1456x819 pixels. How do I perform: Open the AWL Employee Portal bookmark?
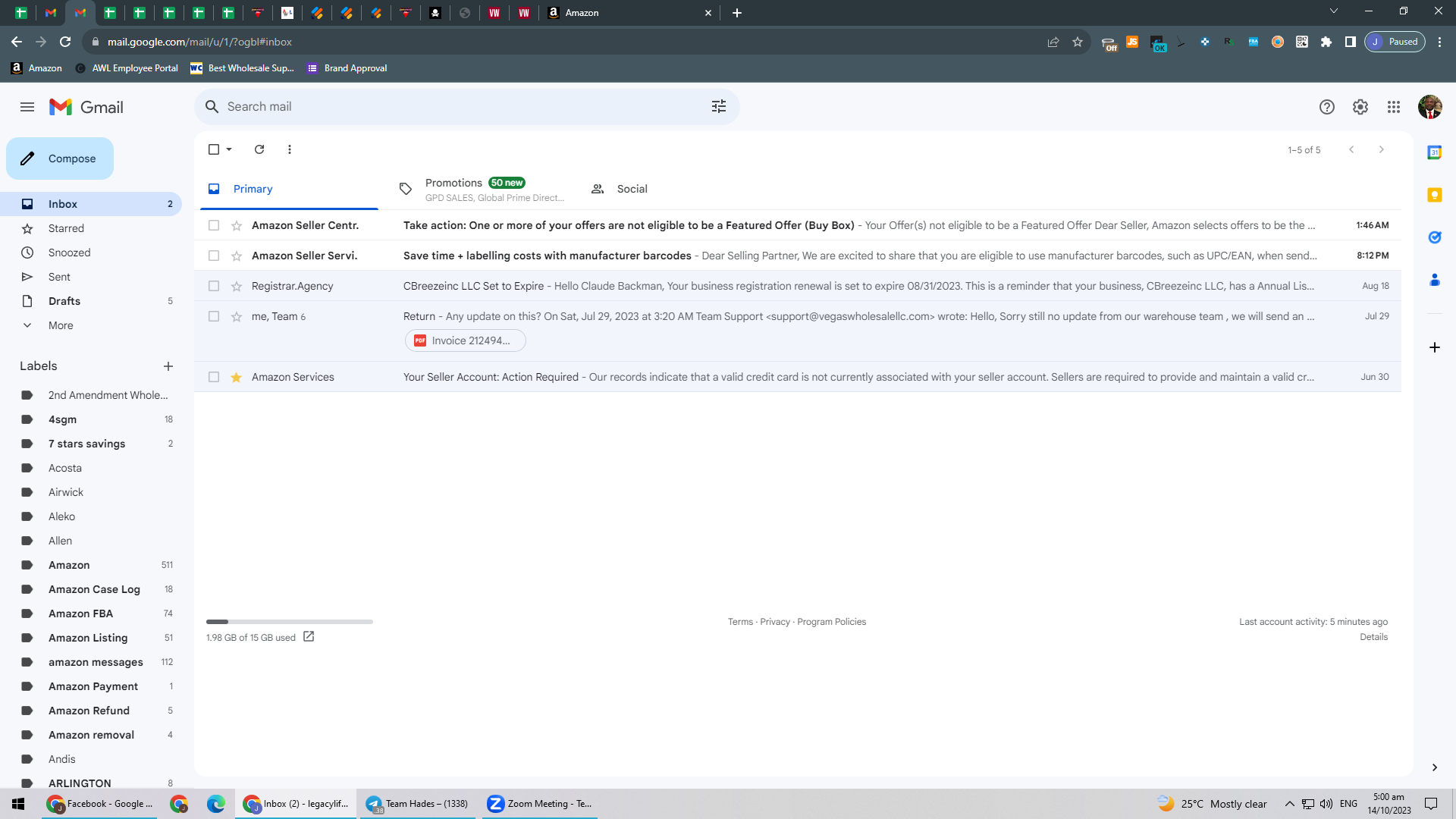[127, 68]
